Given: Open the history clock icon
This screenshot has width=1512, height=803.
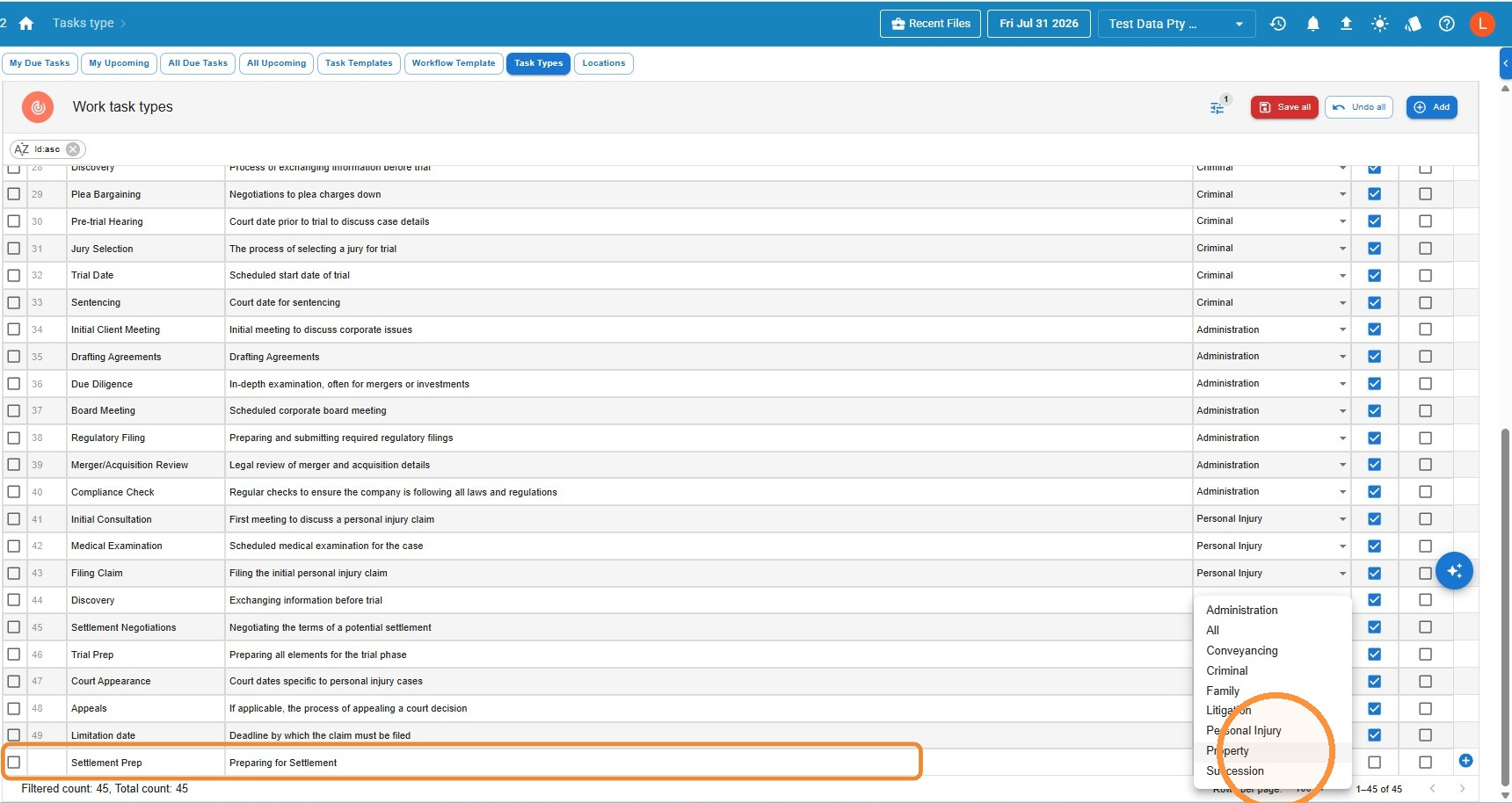Looking at the screenshot, I should (1278, 24).
